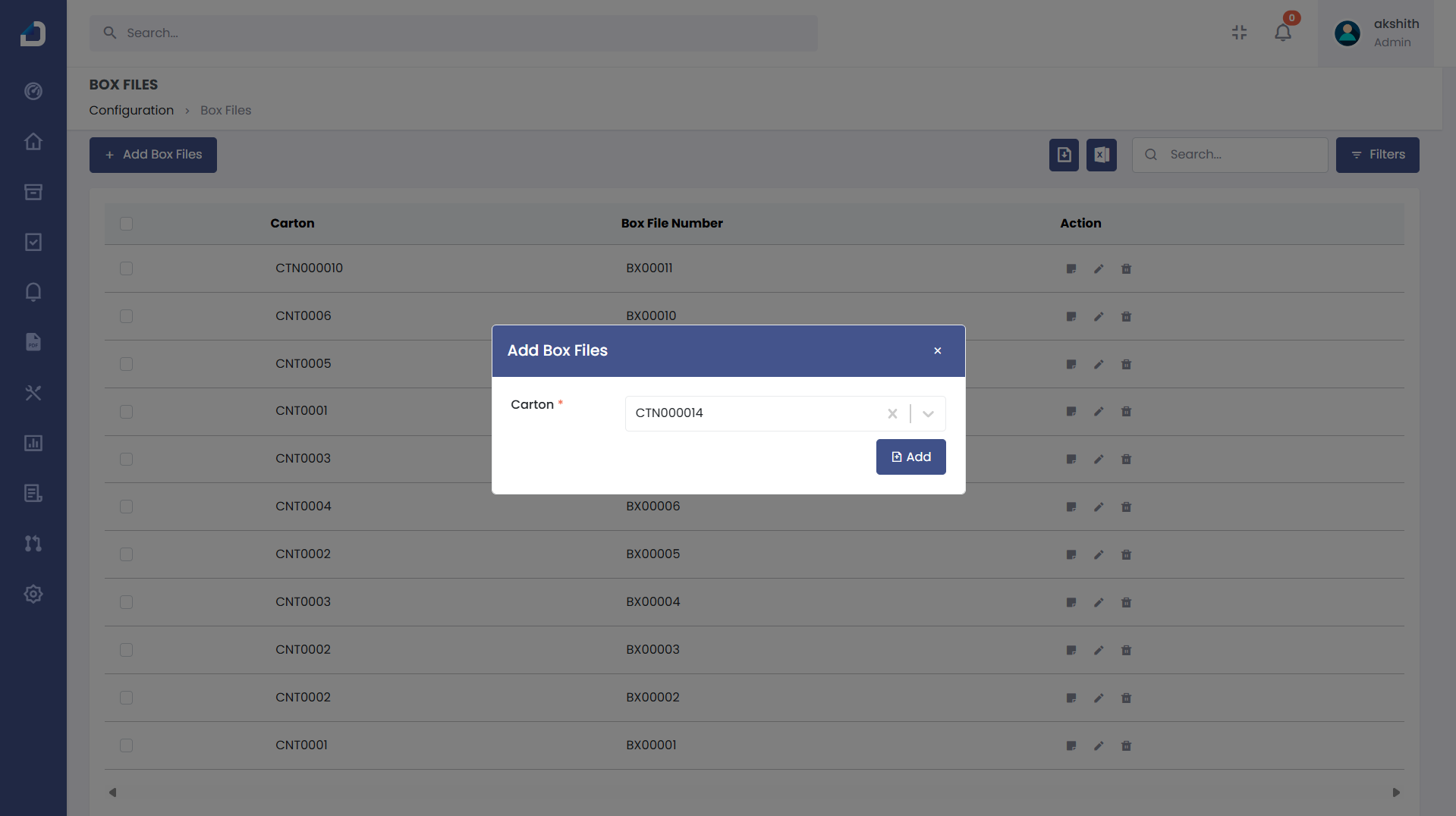Open the checklist task icon in sidebar
This screenshot has height=816, width=1456.
pos(33,242)
